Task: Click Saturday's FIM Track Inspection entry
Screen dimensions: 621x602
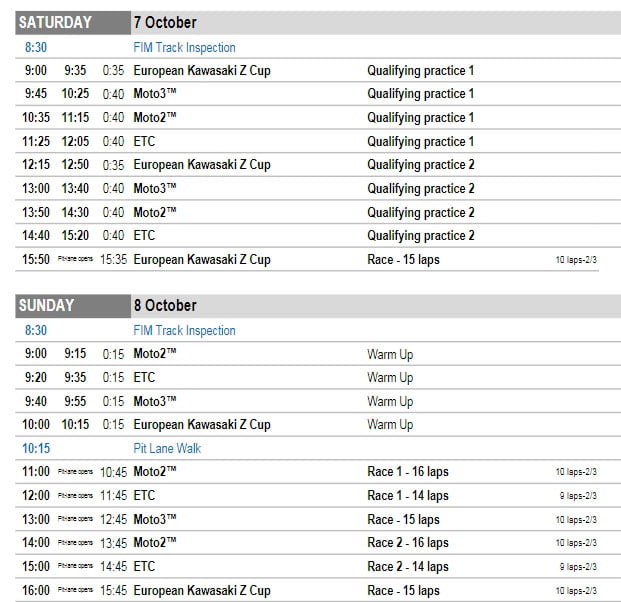Action: 184,48
